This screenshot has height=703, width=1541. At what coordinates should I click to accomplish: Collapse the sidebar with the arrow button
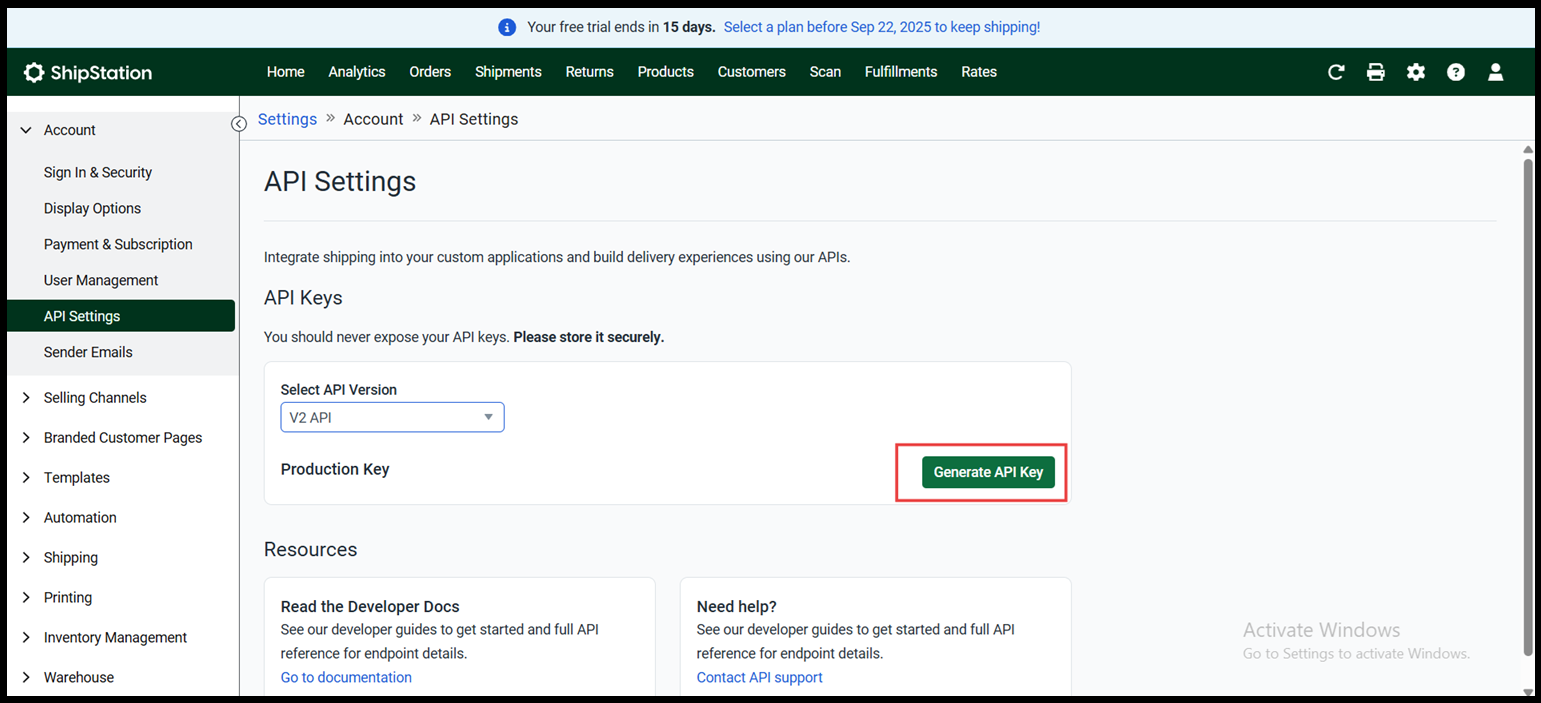[239, 124]
